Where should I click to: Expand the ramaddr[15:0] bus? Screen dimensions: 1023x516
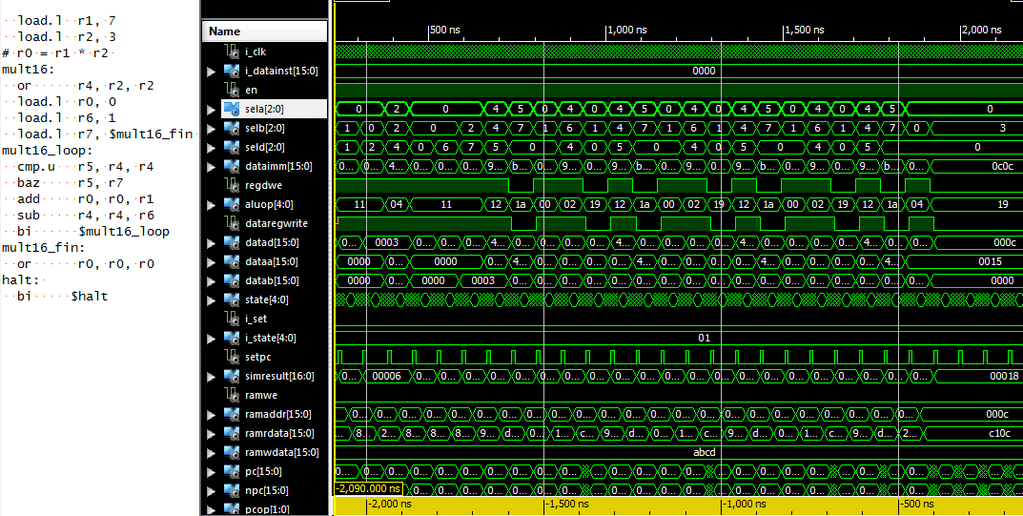click(211, 415)
